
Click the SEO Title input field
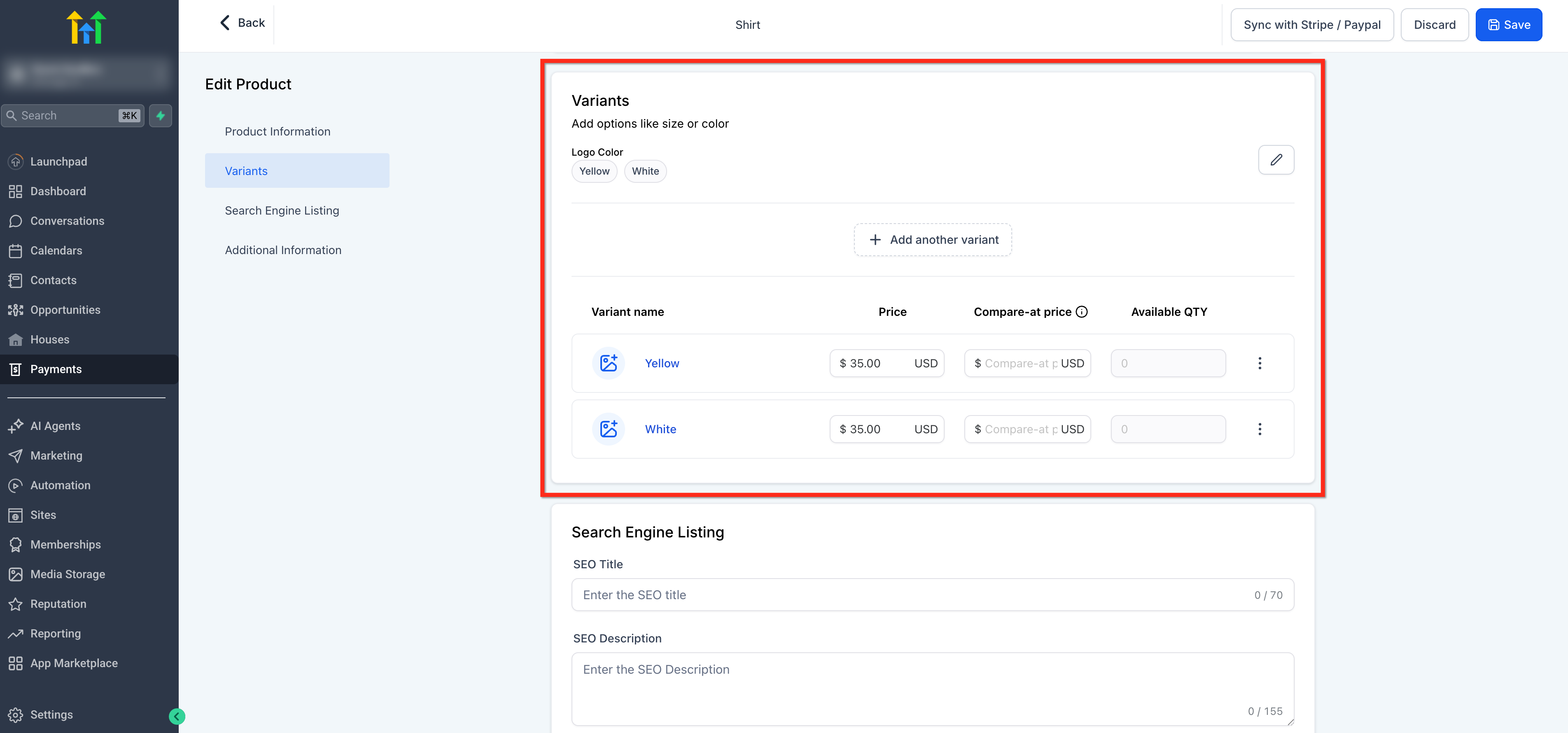tap(913, 595)
